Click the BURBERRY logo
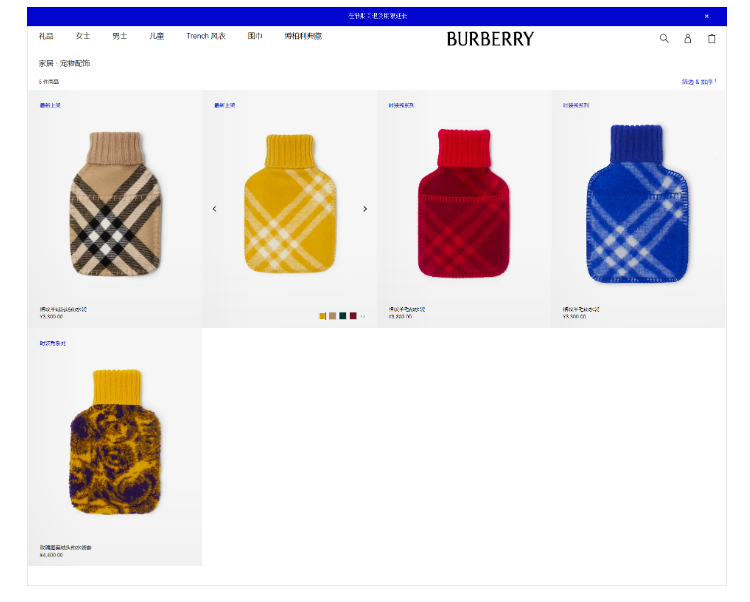750x602 pixels. tap(490, 39)
